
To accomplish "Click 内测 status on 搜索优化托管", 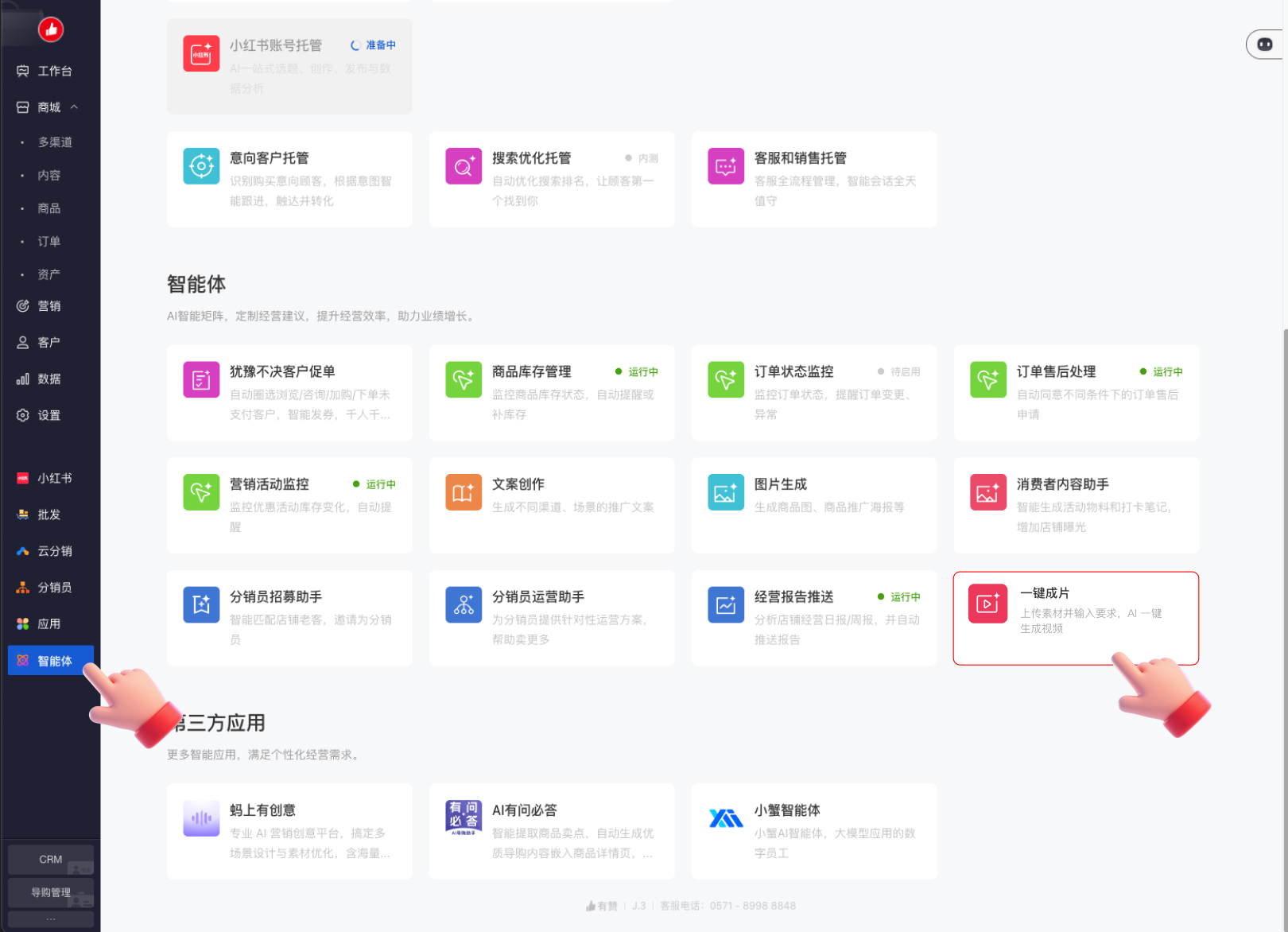I will (642, 158).
